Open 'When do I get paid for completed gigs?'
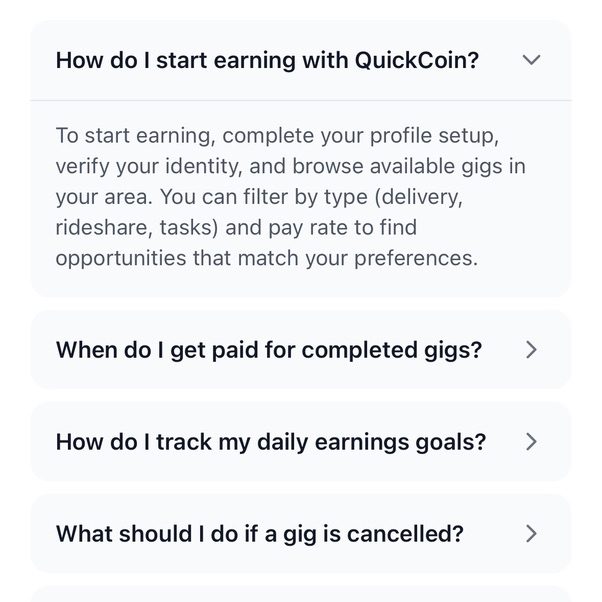This screenshot has width=602, height=602. pos(269,350)
